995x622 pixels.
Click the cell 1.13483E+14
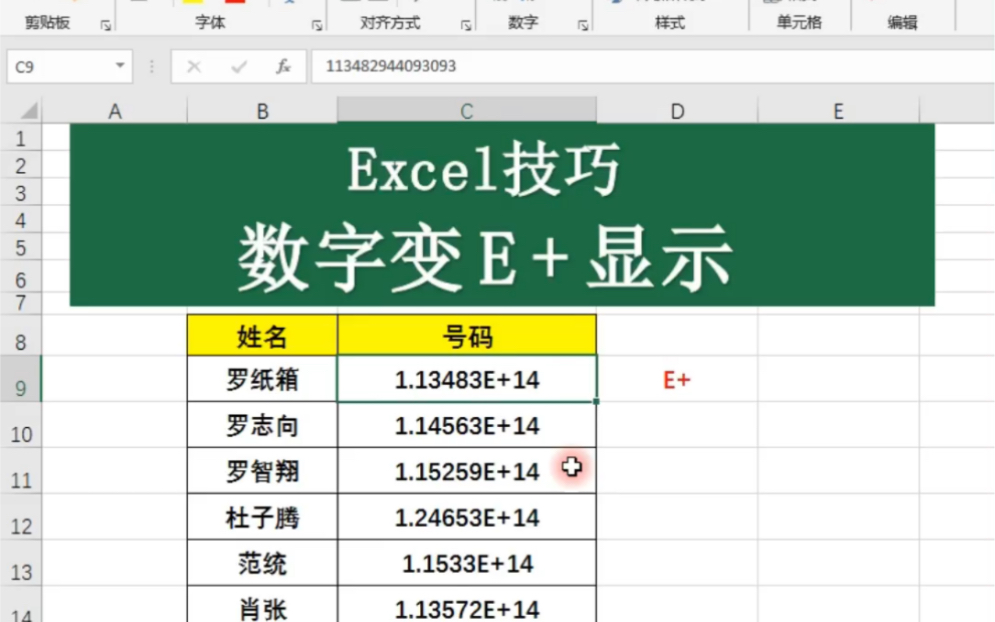point(466,380)
